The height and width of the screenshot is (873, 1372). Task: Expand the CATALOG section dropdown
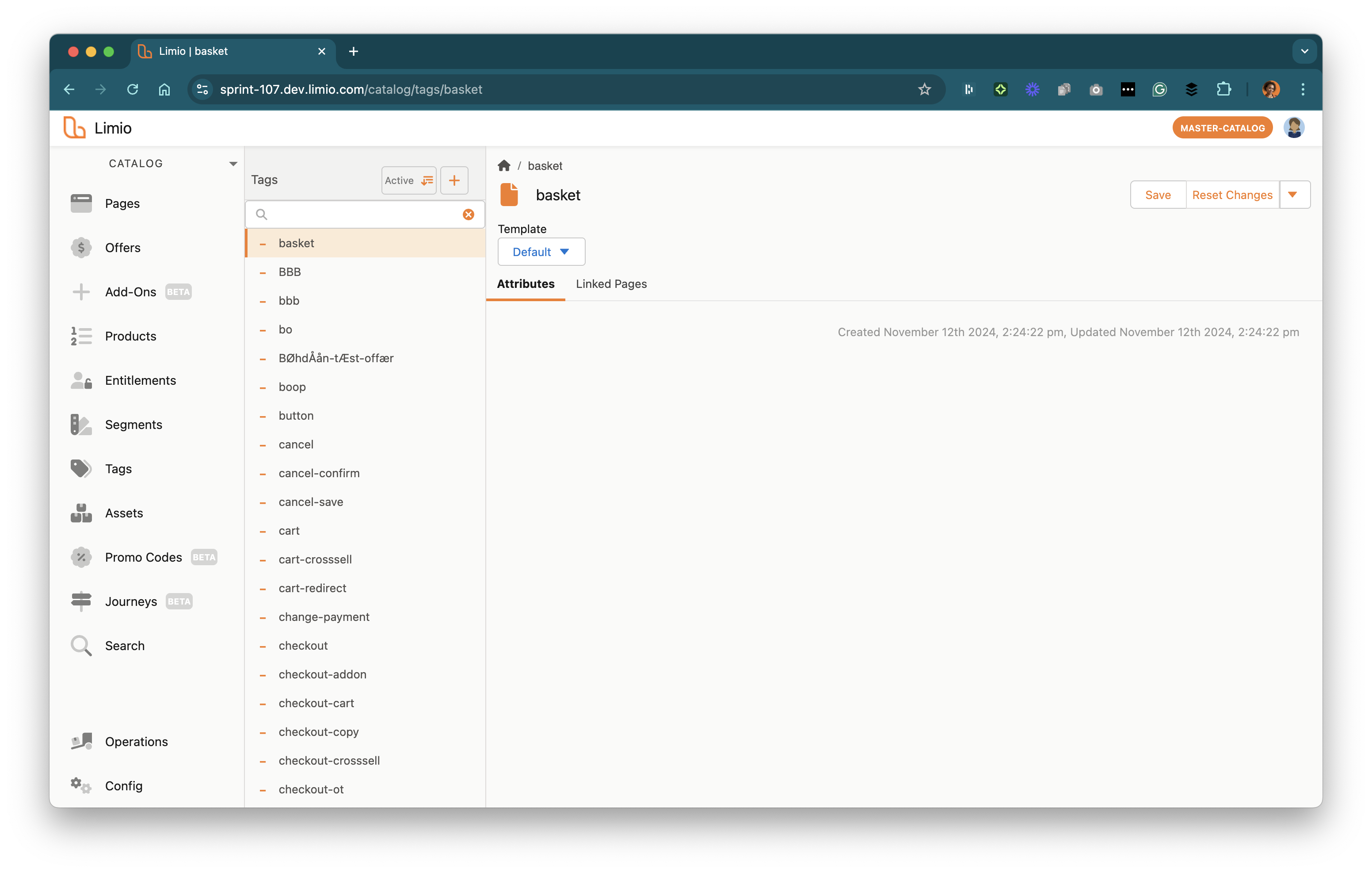[x=233, y=164]
